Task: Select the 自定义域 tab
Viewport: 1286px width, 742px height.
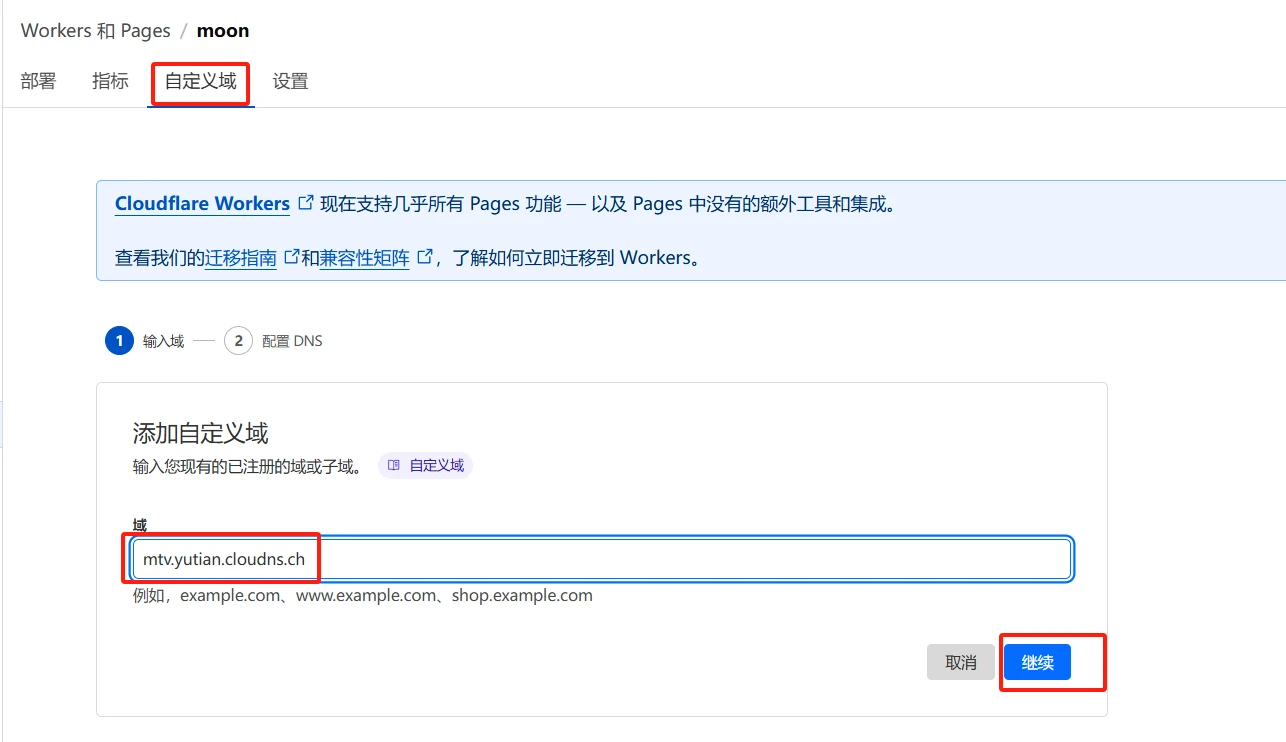Action: click(201, 82)
